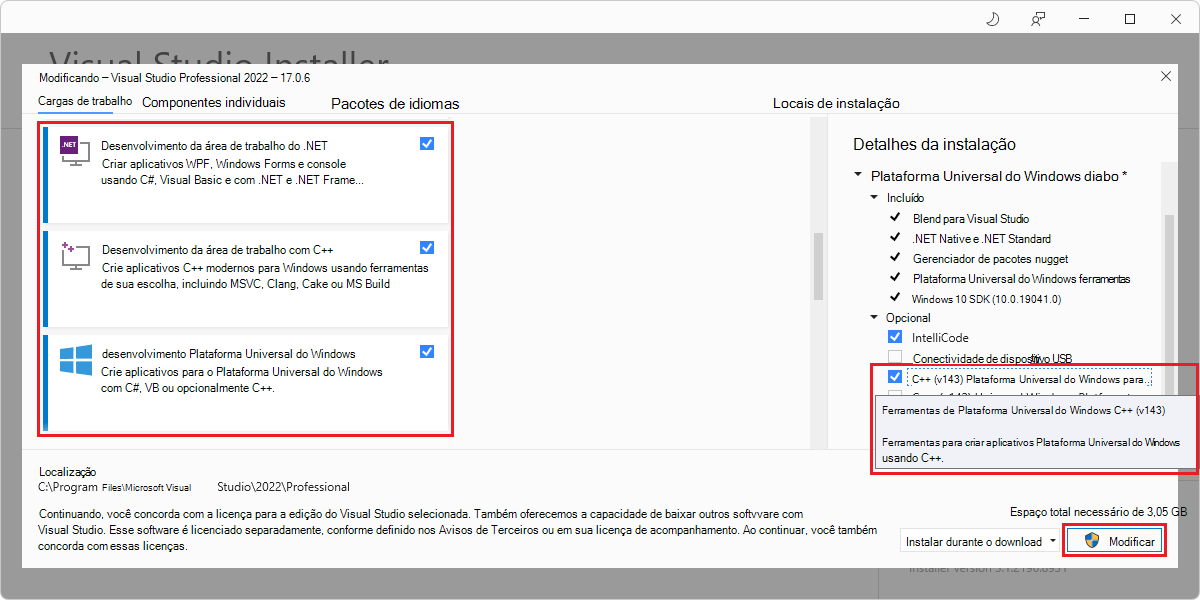This screenshot has height=600, width=1200.
Task: Check Conectividade de dispositivo USB
Action: point(894,358)
